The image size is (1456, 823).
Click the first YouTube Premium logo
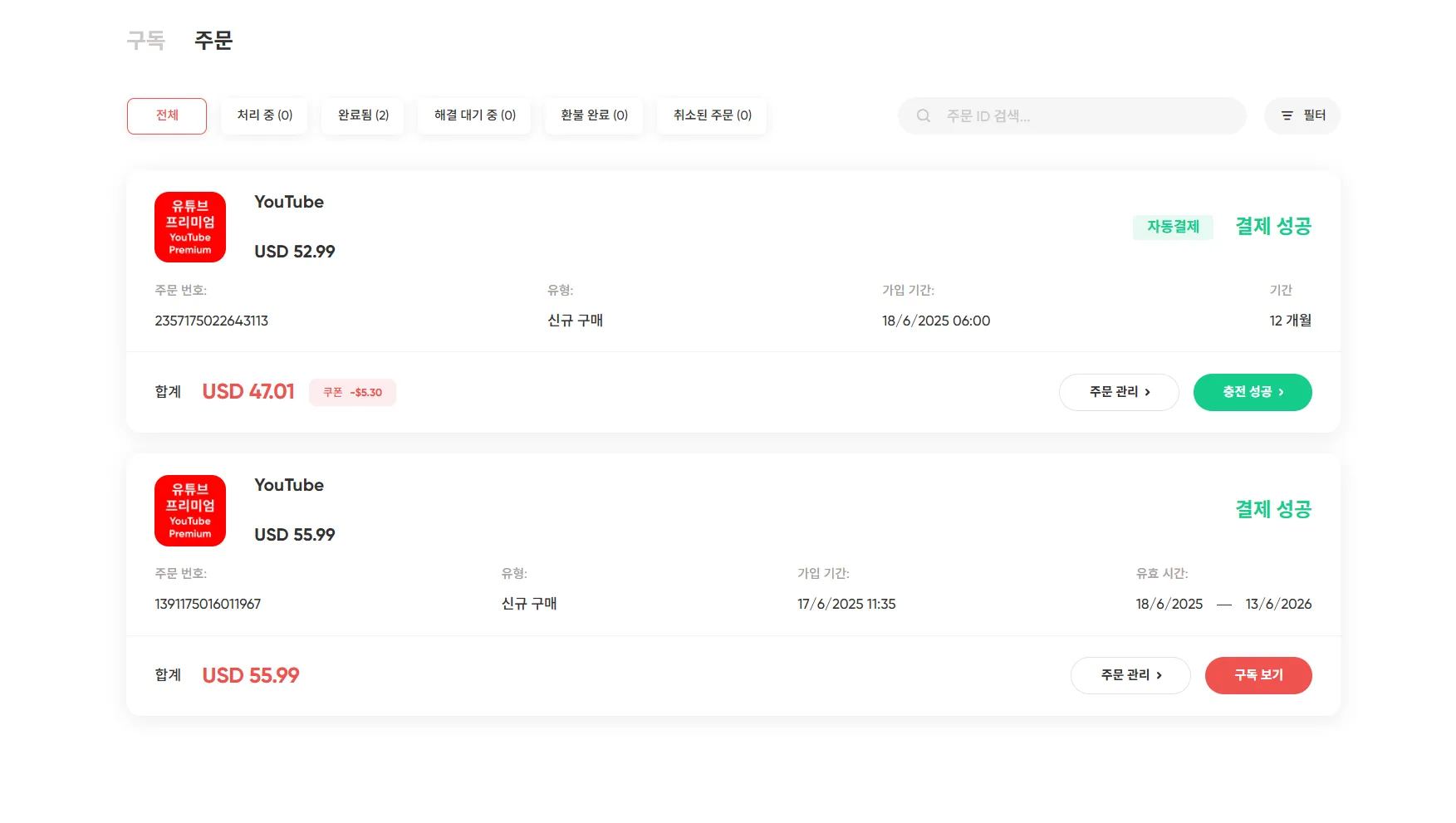point(190,228)
